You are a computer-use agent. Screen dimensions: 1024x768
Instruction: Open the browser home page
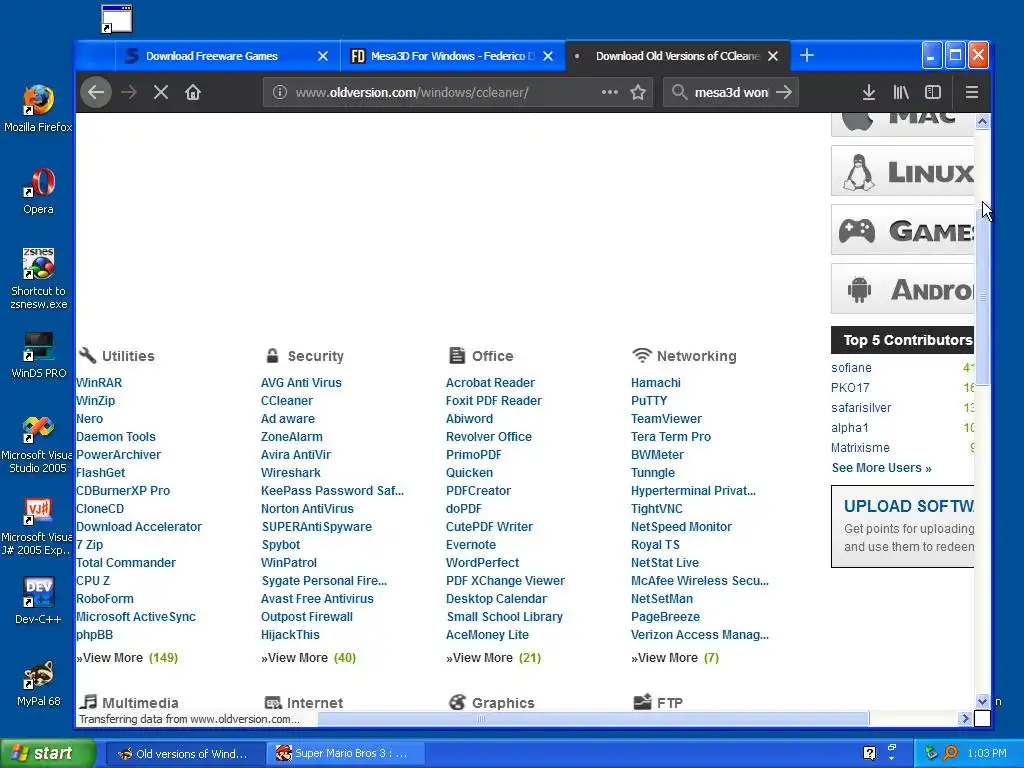(193, 92)
